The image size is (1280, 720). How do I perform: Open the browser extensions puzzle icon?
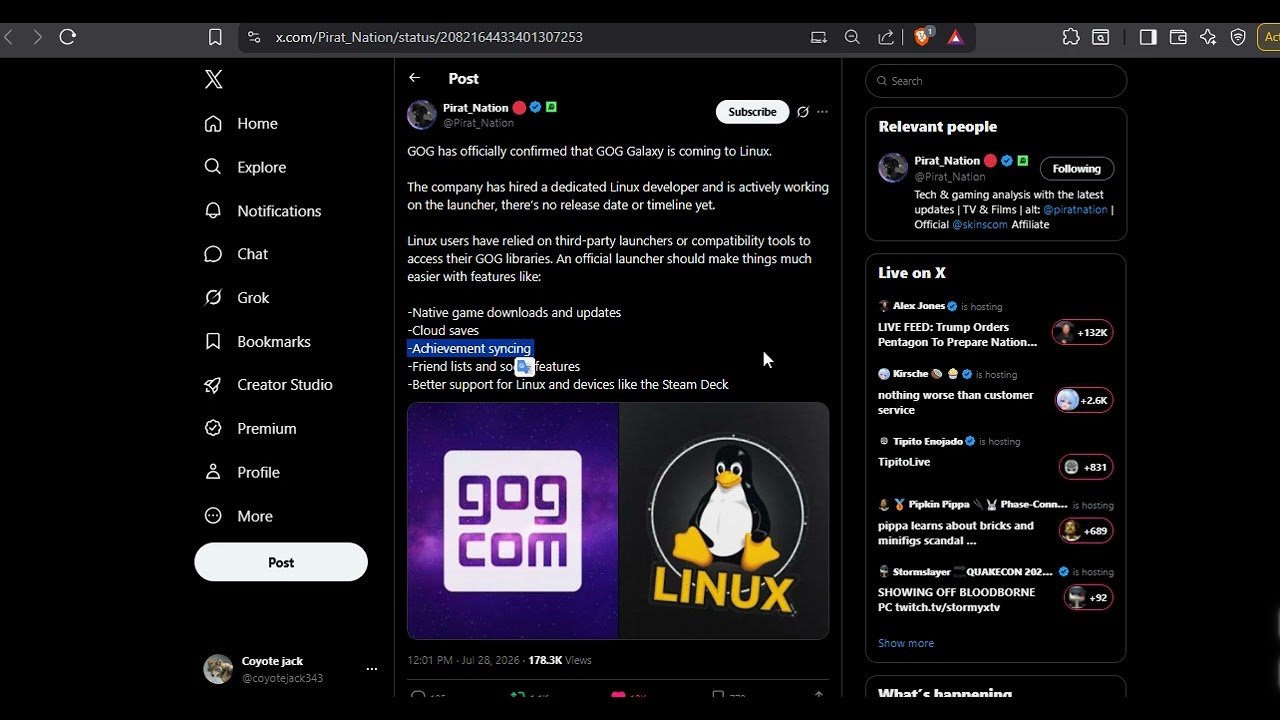(x=1071, y=37)
